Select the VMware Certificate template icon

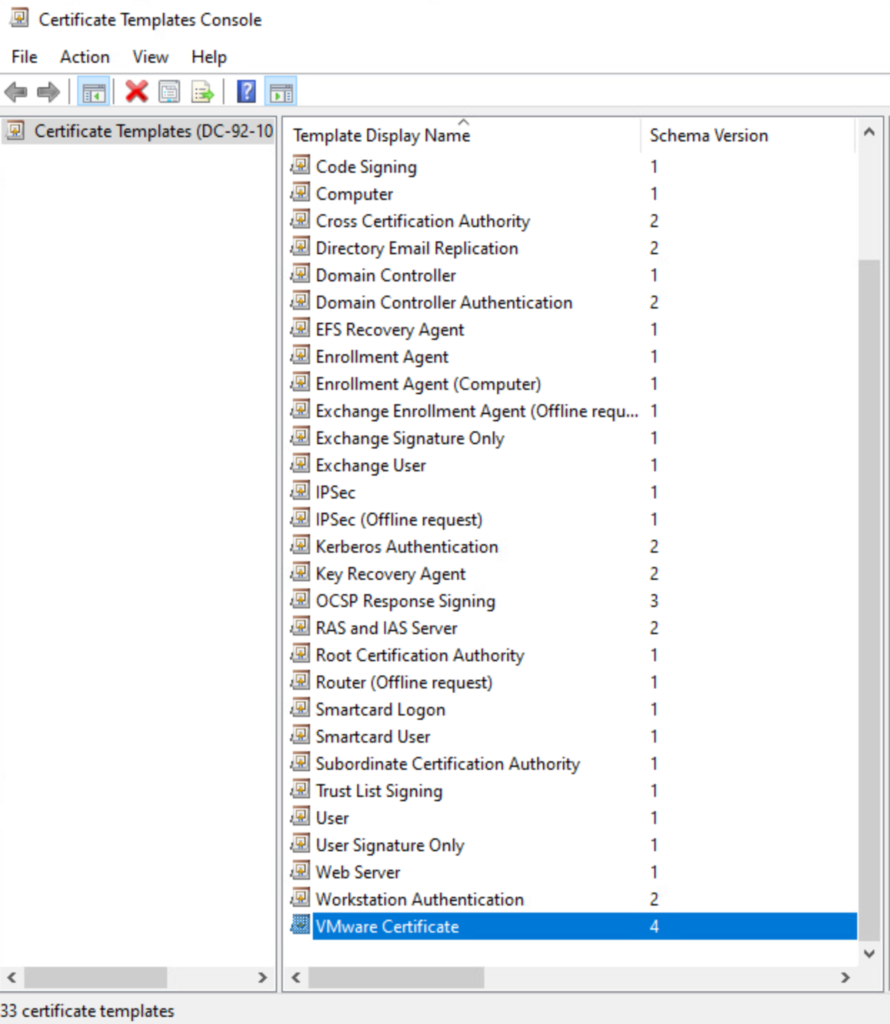300,926
